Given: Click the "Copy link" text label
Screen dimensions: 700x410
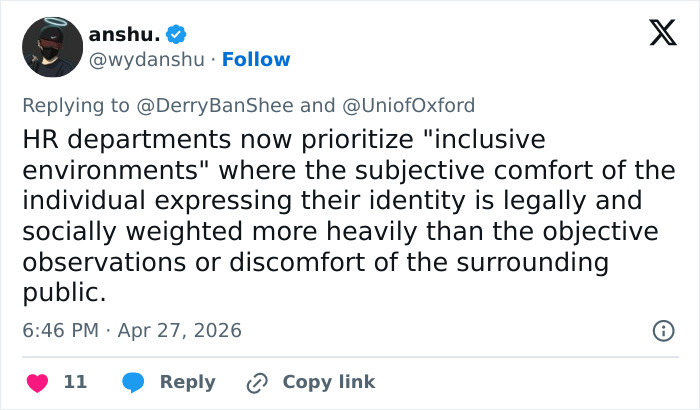Looking at the screenshot, I should tap(328, 382).
